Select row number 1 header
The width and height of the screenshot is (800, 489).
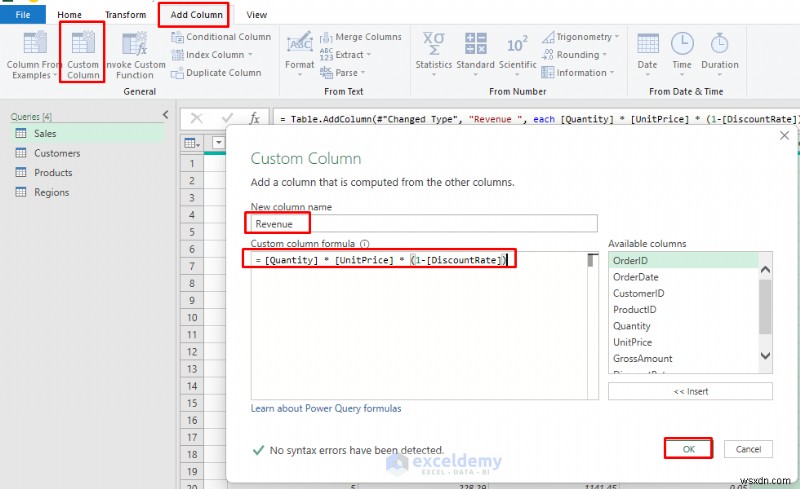192,163
